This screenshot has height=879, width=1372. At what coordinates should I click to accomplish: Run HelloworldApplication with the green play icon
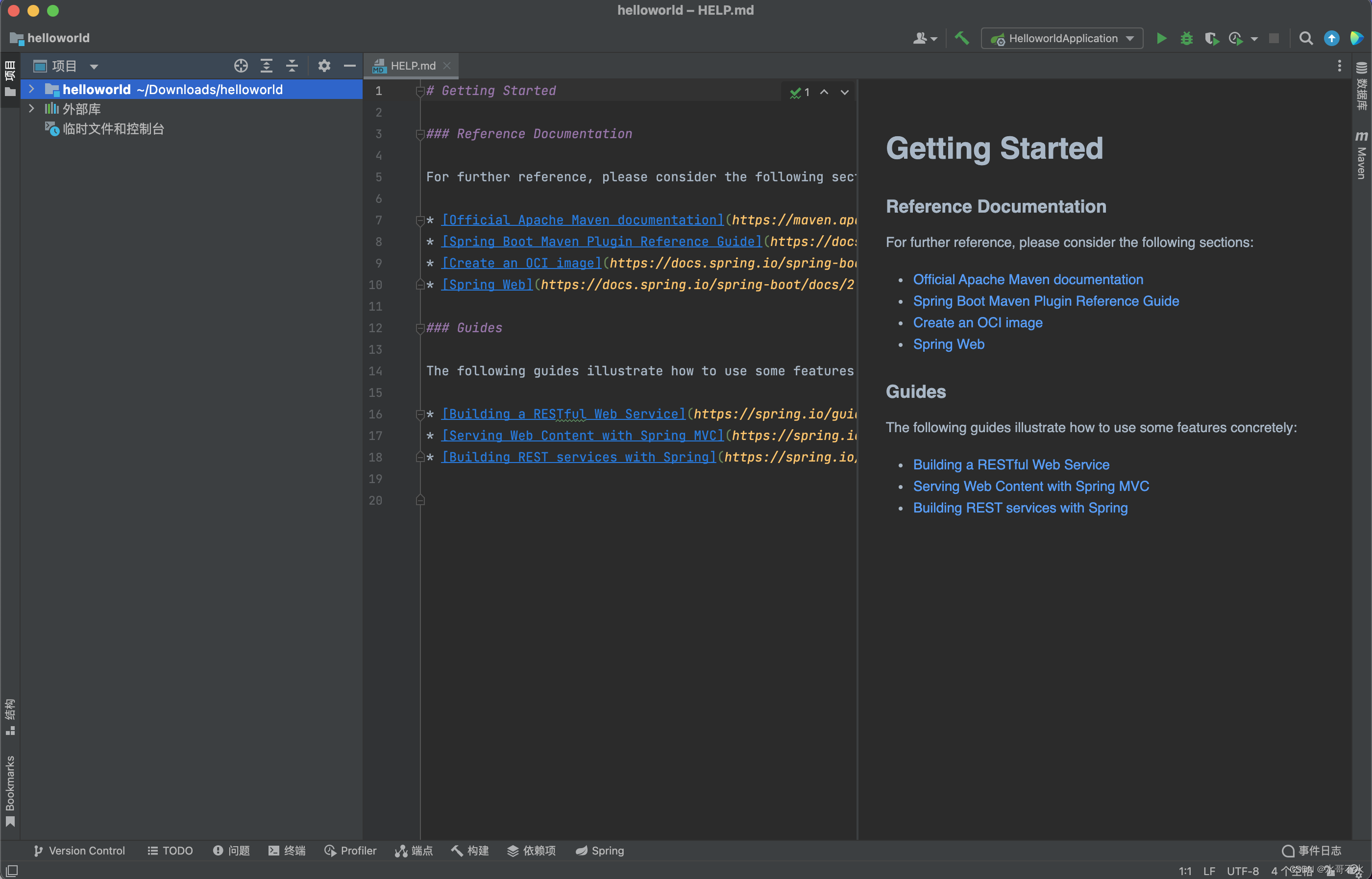coord(1161,38)
